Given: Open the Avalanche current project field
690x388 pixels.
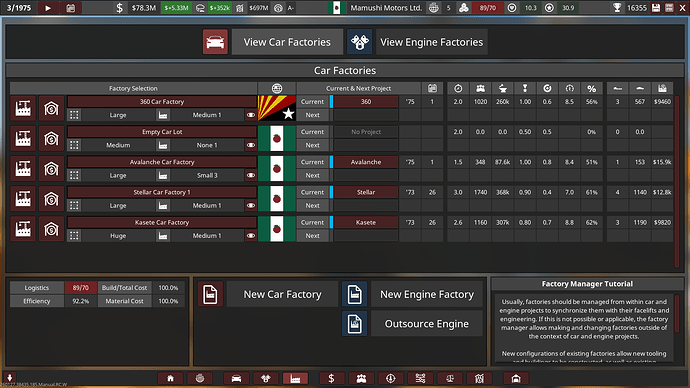Looking at the screenshot, I should click(366, 162).
